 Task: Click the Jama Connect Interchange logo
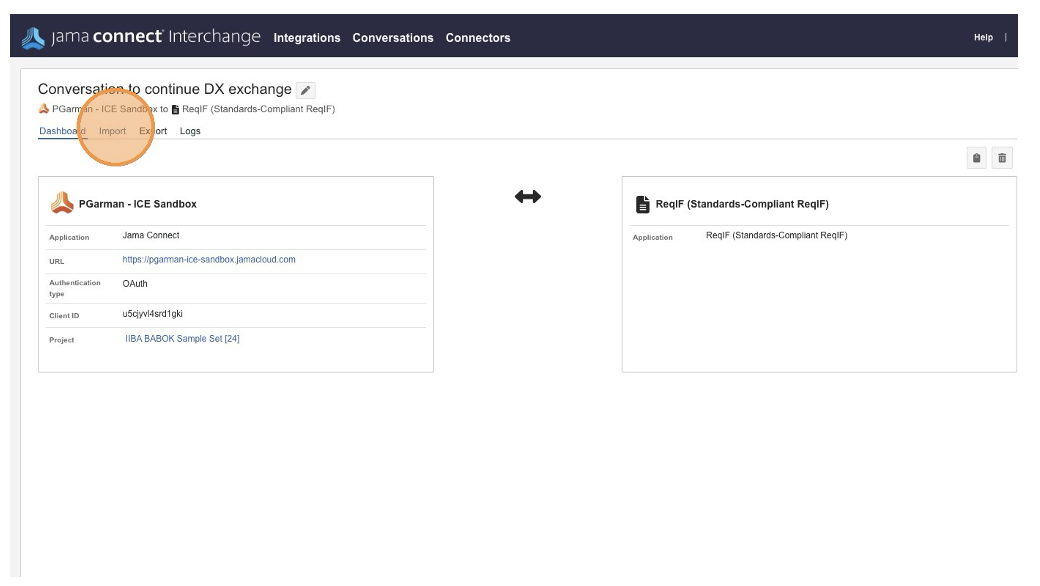pos(141,36)
